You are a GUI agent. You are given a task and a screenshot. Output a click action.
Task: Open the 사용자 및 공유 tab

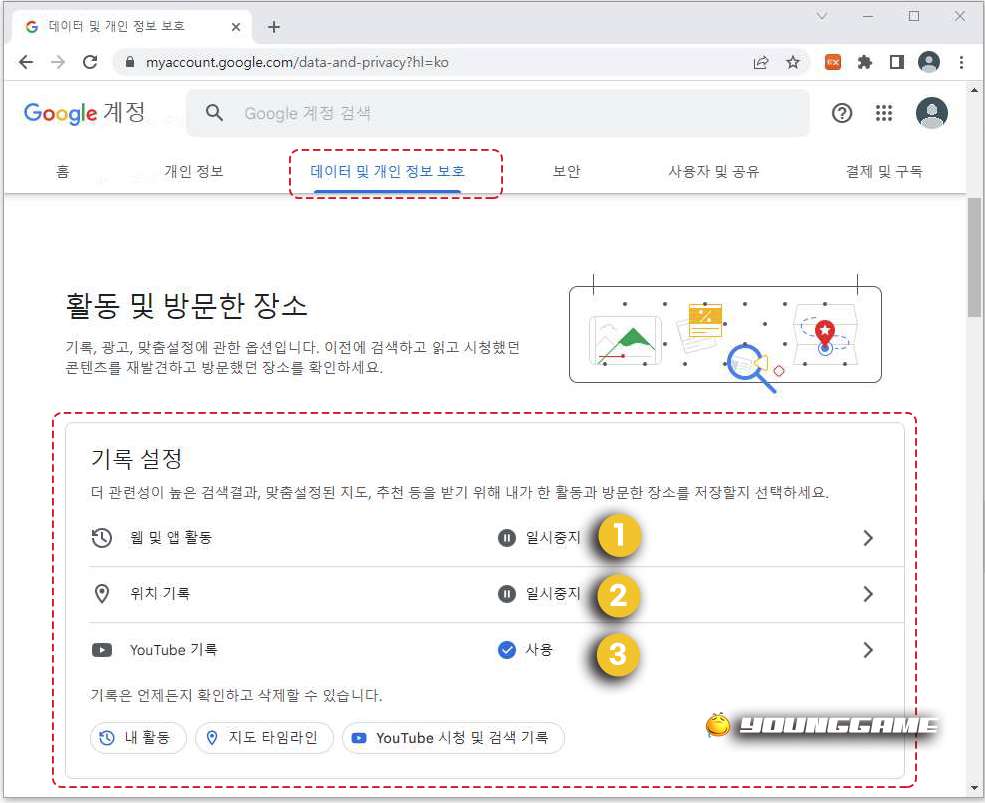[x=714, y=172]
